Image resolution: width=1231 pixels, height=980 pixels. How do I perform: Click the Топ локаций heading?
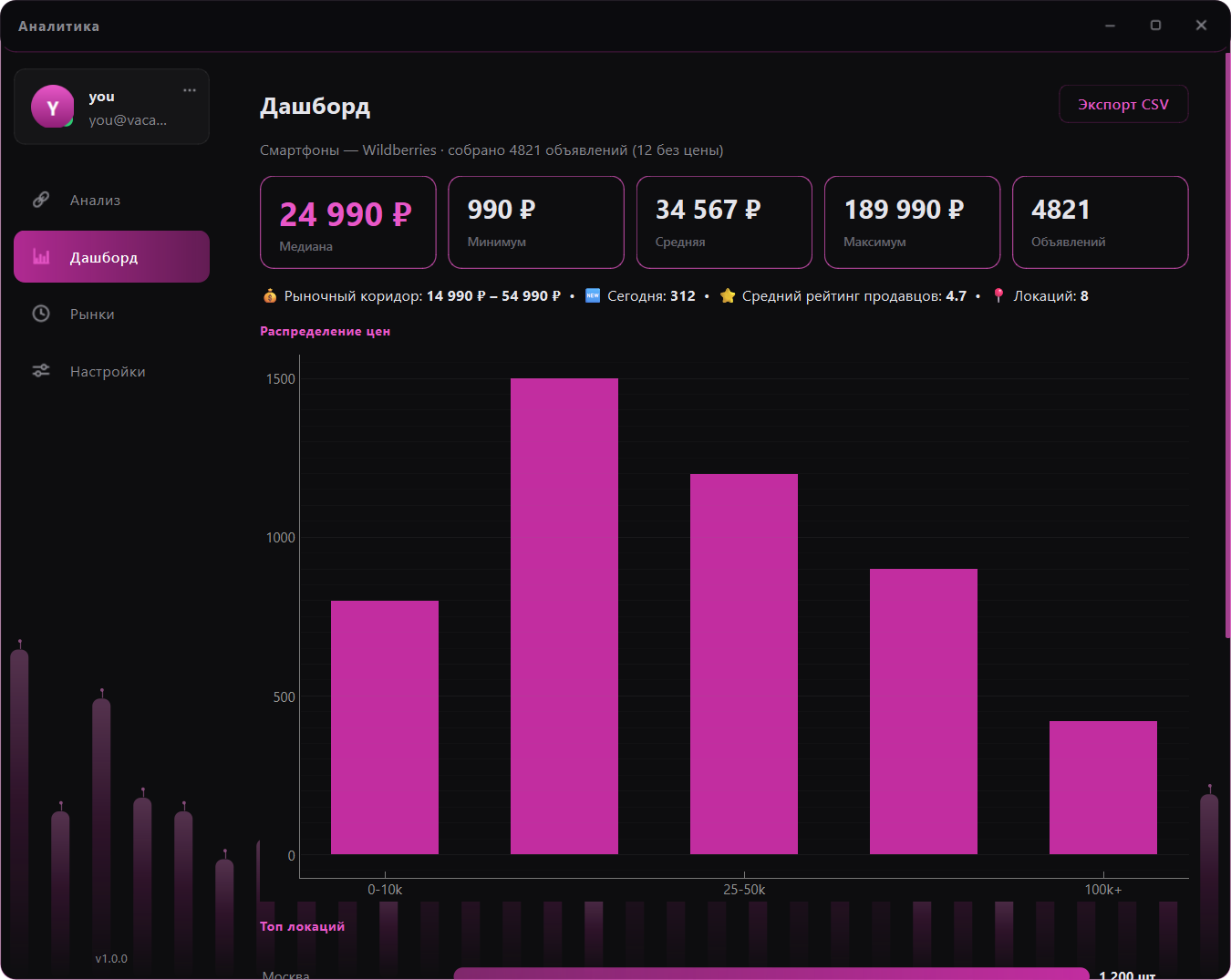tap(303, 926)
